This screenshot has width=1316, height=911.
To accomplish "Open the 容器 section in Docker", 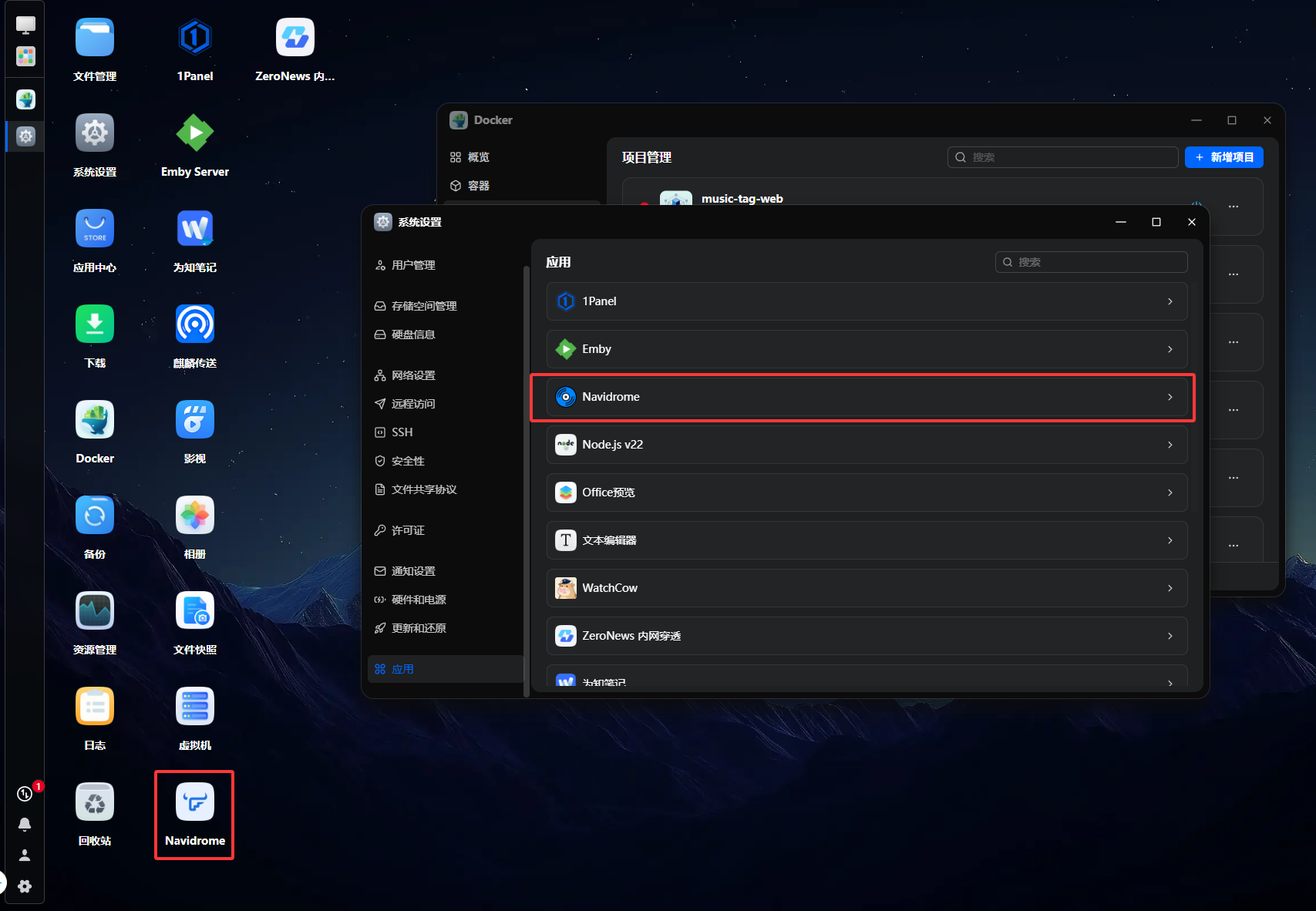I will pyautogui.click(x=478, y=186).
